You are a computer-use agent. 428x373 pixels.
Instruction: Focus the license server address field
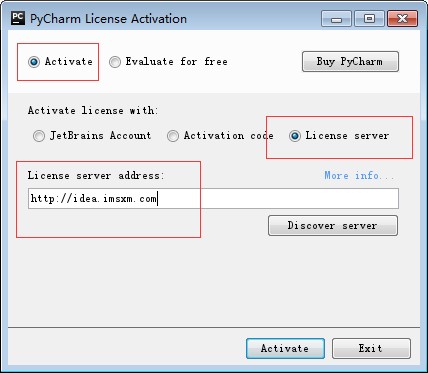(213, 199)
